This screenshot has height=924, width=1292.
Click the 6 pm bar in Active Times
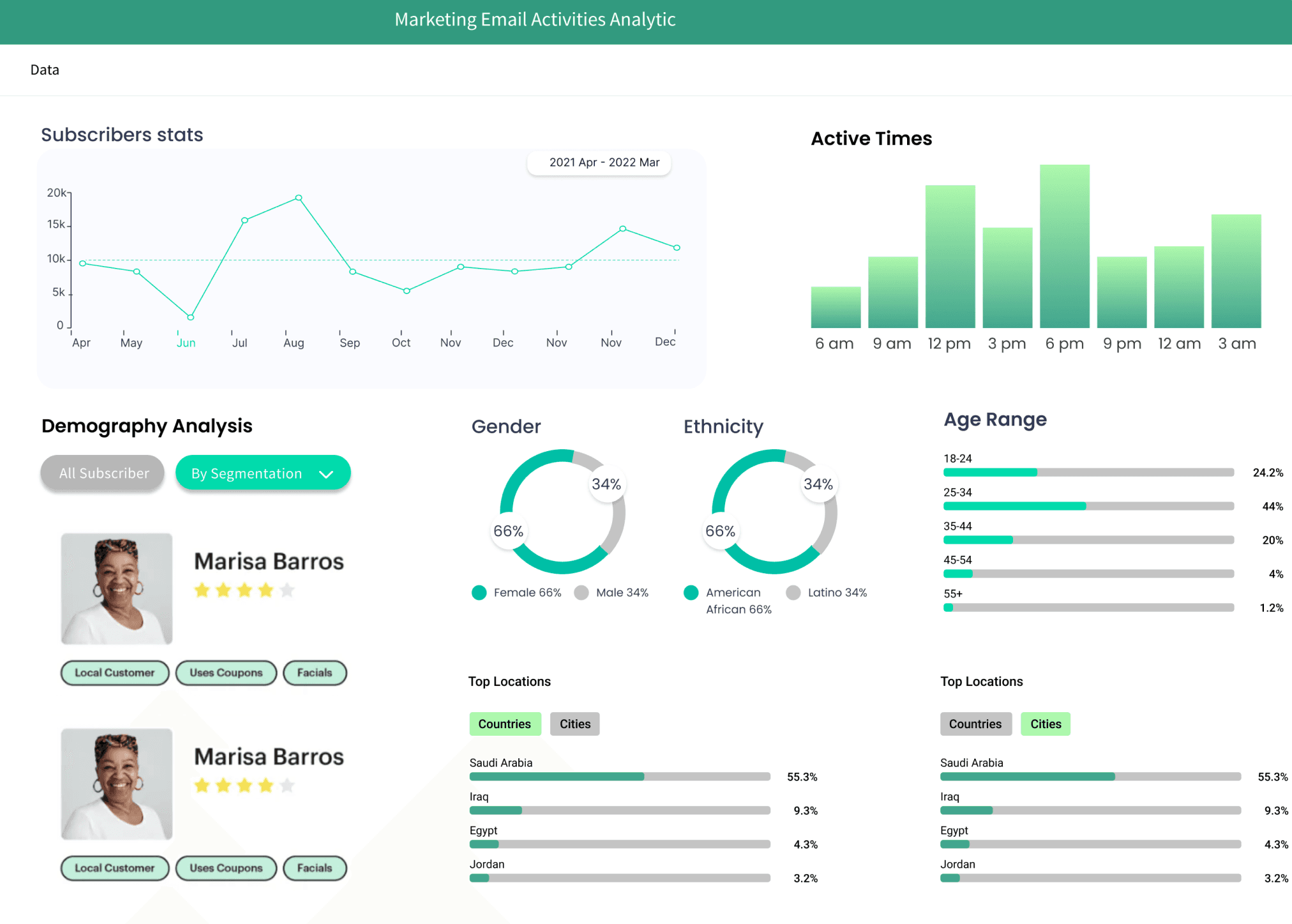[x=1064, y=246]
